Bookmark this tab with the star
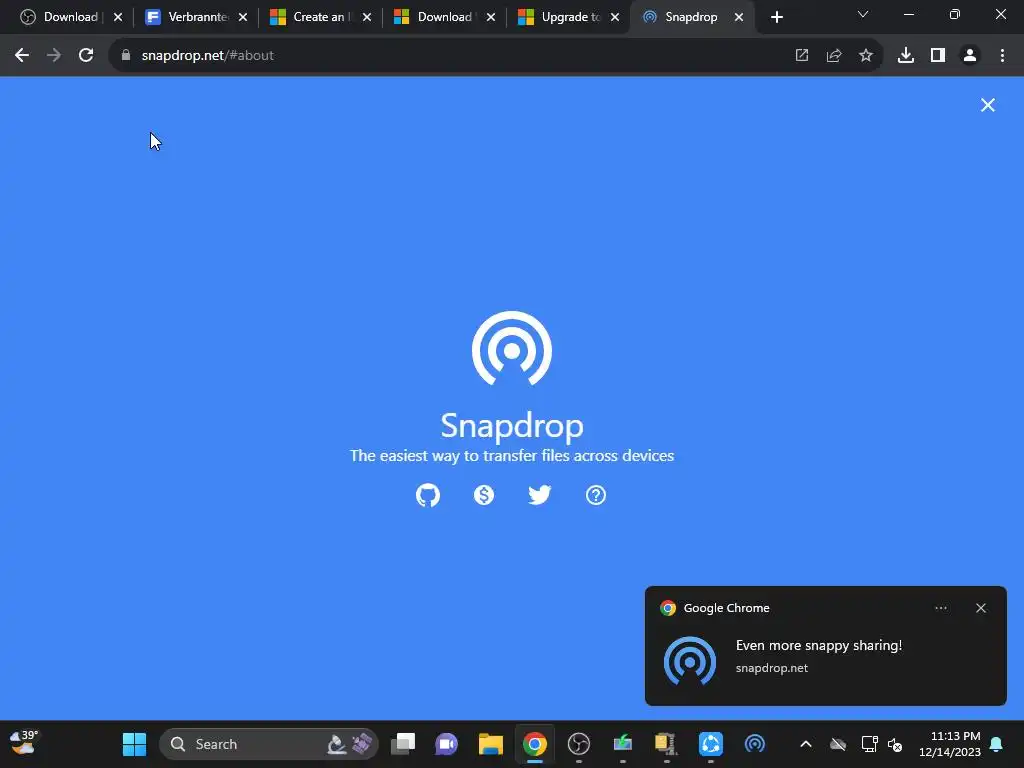 click(x=866, y=56)
